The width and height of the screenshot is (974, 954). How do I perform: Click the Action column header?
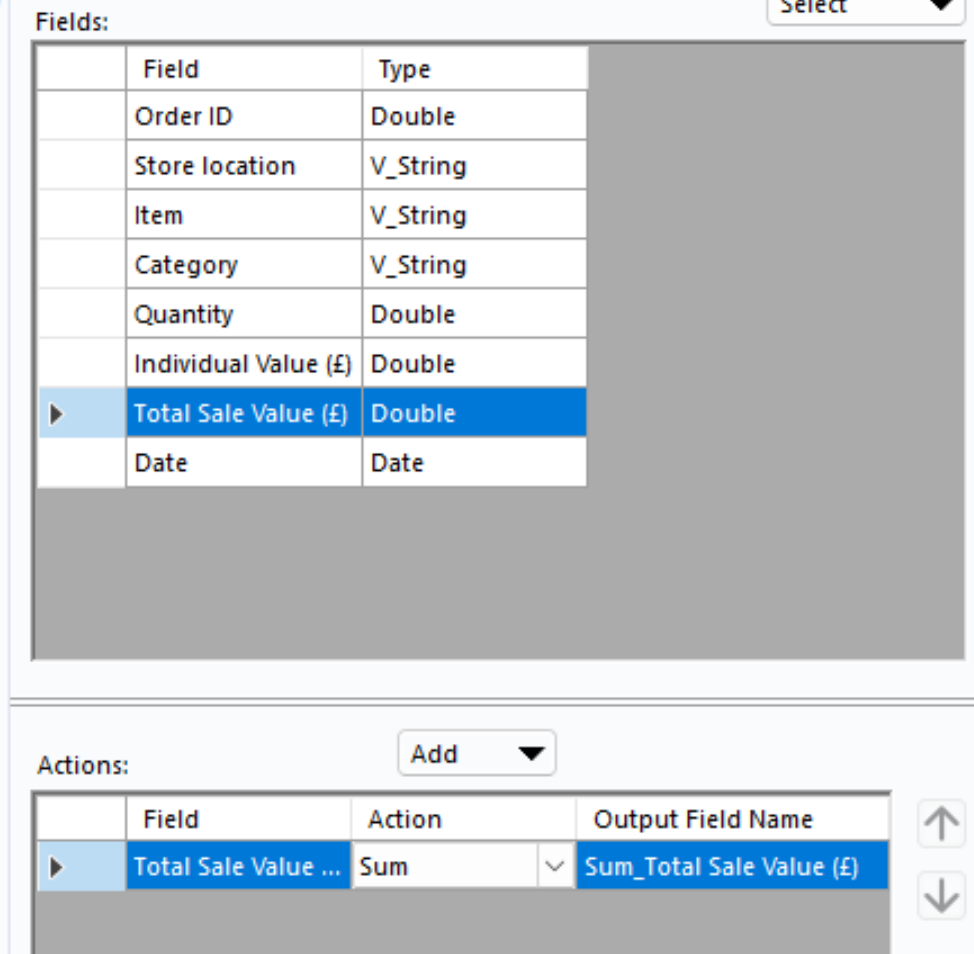click(463, 819)
